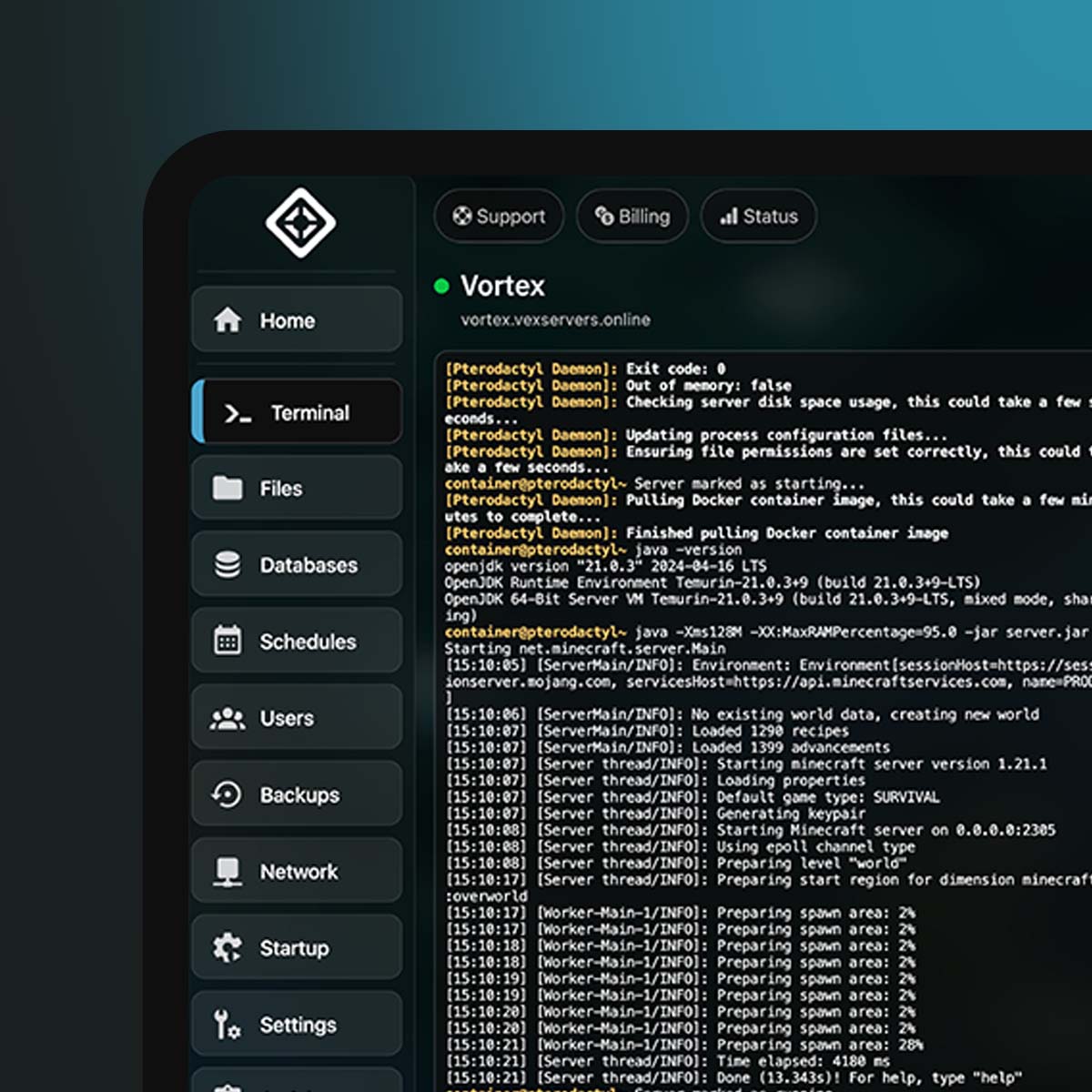This screenshot has width=1092, height=1092.
Task: Click the Settings wrench icon
Action: pyautogui.click(x=227, y=1025)
